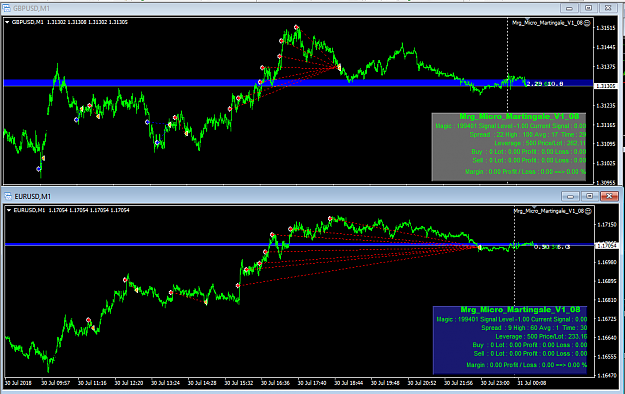The height and width of the screenshot is (394, 625).
Task: Click Mrg_Micro_Martingale_V1_08 title in blue EURUSD panel
Action: click(520, 310)
